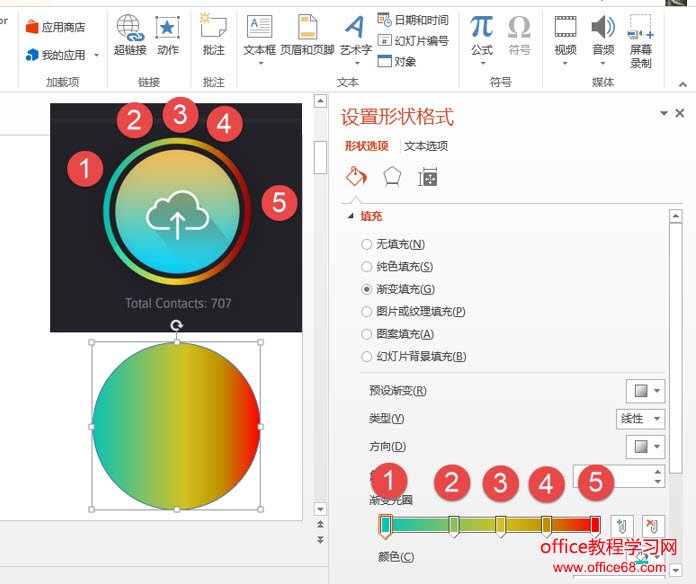Insert an Equation (公式) pi icon

[x=482, y=28]
